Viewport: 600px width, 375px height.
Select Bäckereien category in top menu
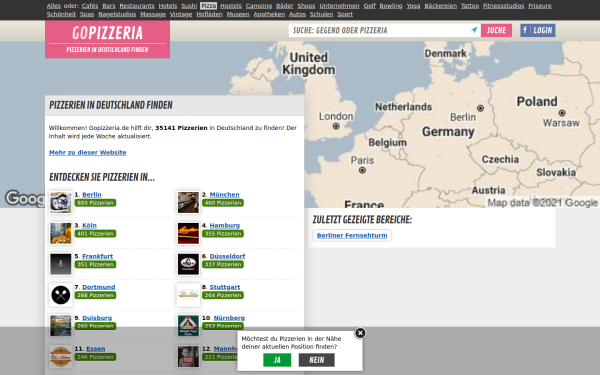click(x=440, y=6)
